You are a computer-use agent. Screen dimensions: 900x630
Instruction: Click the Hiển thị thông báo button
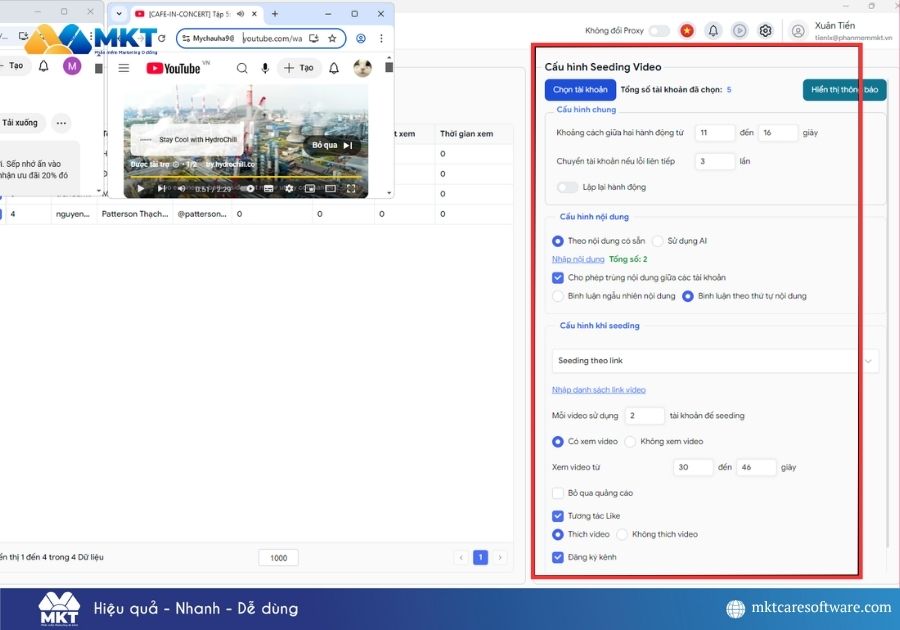point(843,89)
